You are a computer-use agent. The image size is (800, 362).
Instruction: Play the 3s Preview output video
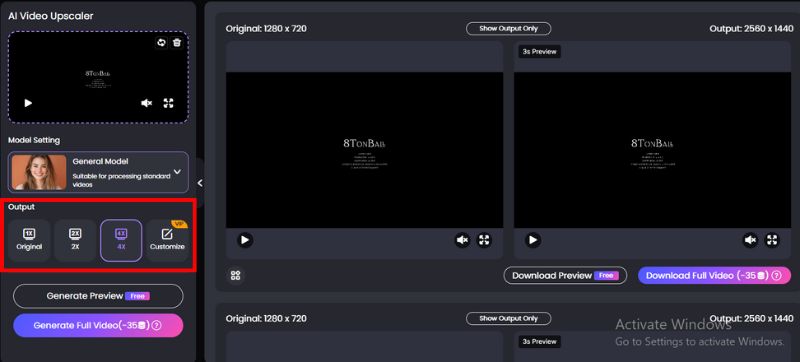[x=533, y=240]
